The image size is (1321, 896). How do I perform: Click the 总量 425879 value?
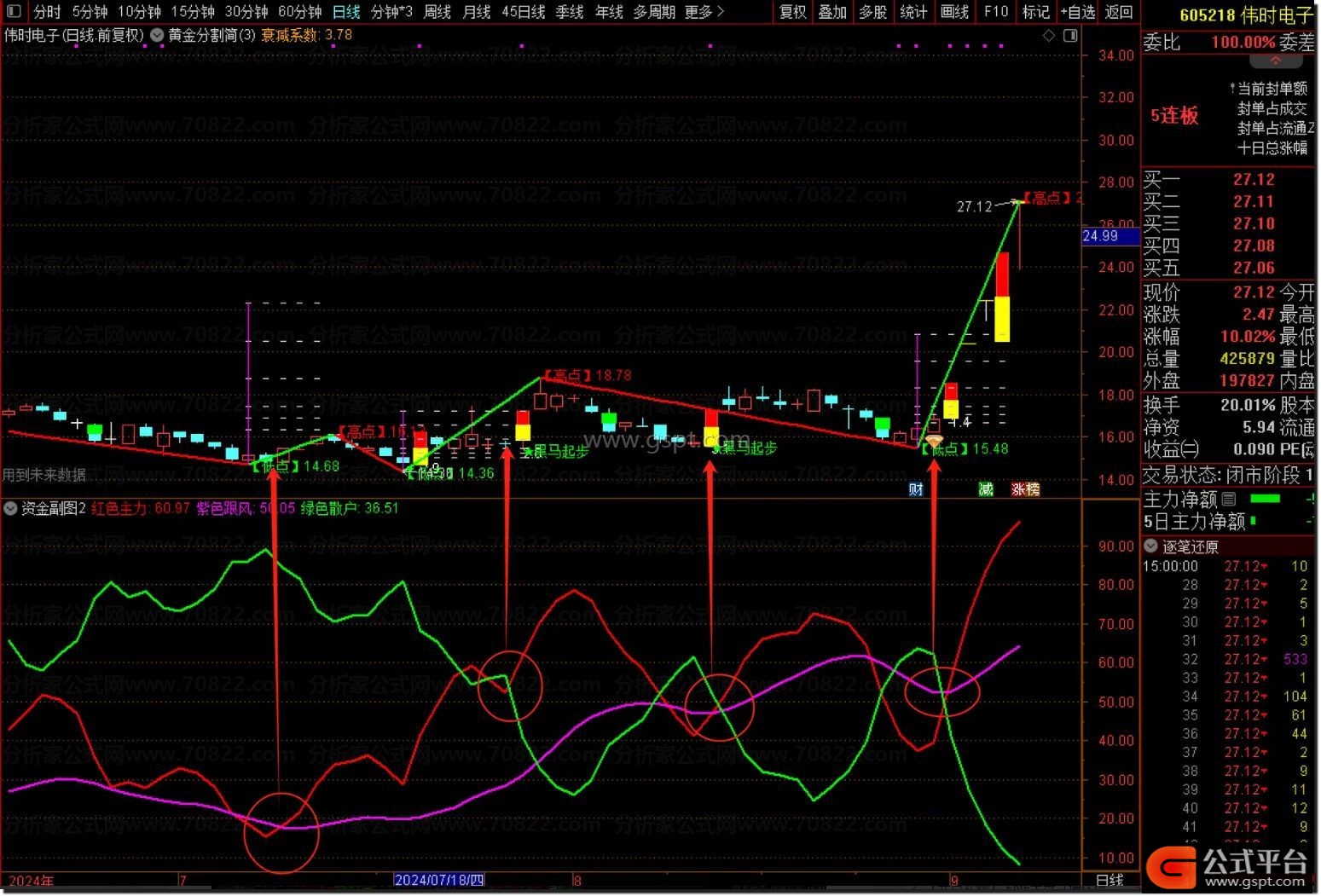pos(1248,358)
